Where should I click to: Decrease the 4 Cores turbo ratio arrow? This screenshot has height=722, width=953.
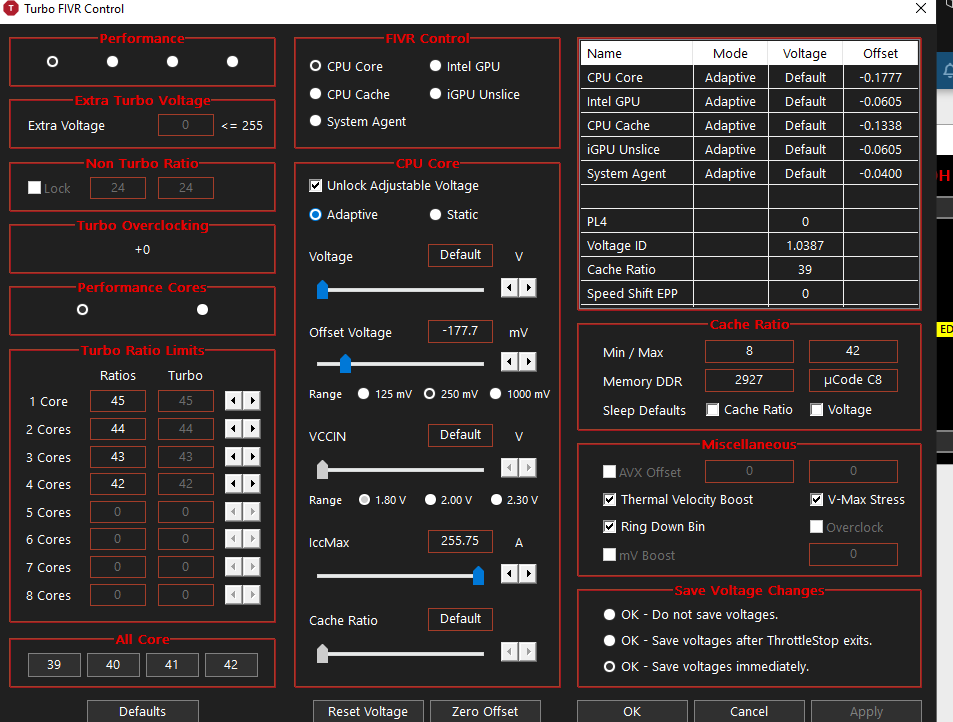click(233, 484)
